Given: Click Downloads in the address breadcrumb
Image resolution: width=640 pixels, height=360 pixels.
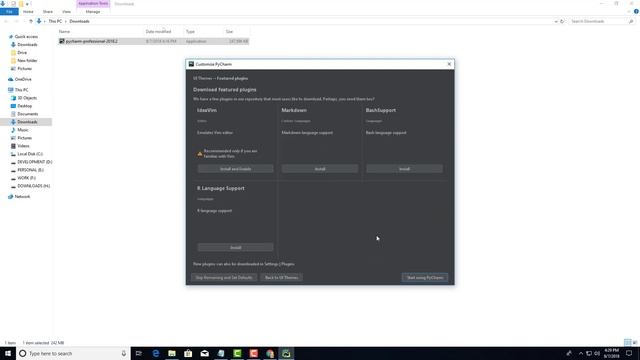Looking at the screenshot, I should pyautogui.click(x=79, y=21).
